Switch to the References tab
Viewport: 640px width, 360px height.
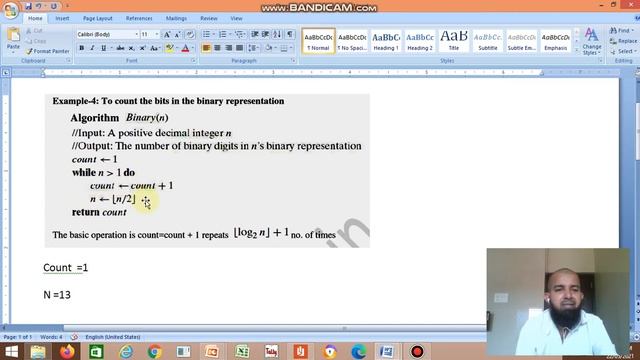click(139, 18)
